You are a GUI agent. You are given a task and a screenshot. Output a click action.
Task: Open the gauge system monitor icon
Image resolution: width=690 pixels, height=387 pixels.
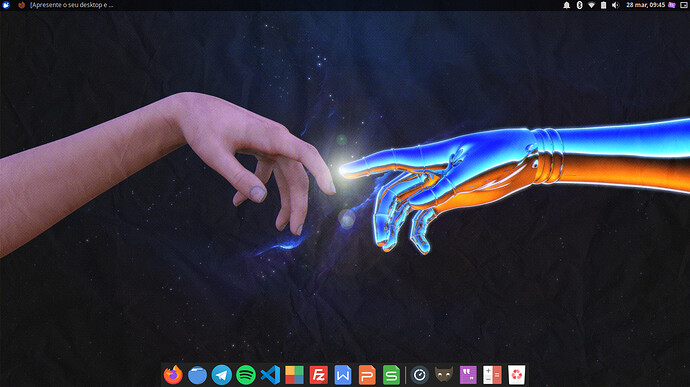(x=420, y=375)
